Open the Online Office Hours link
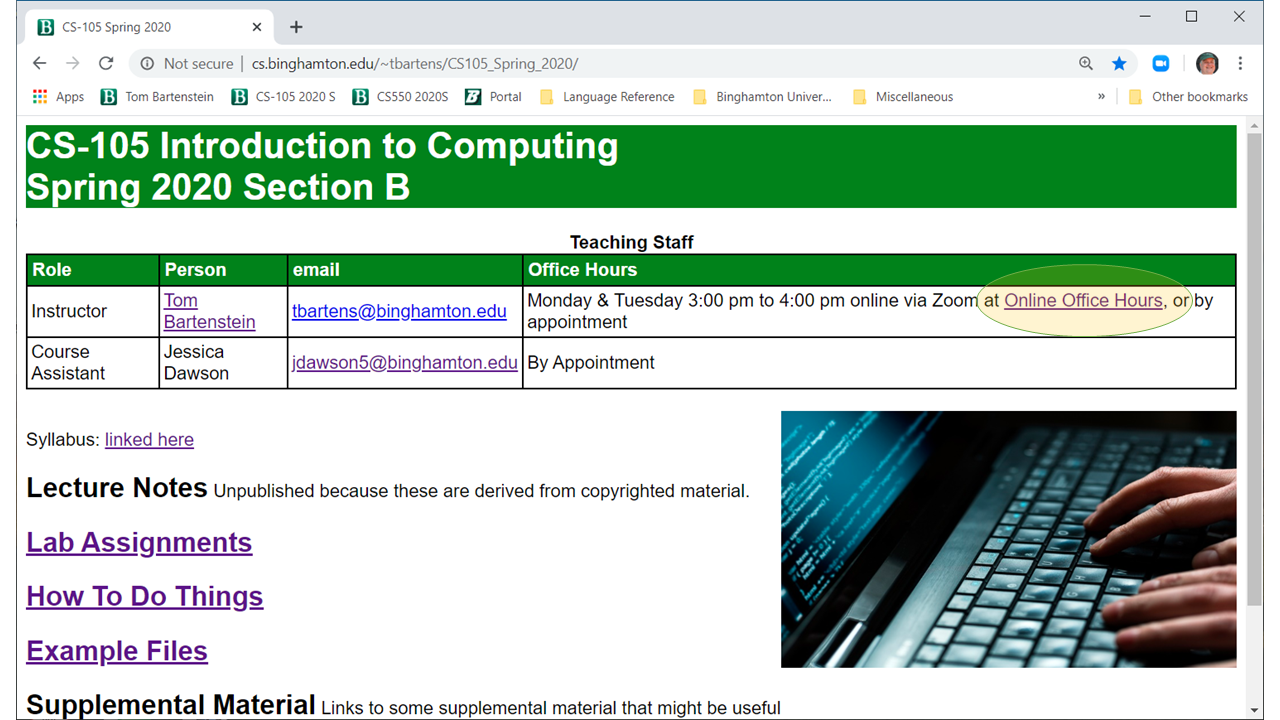Screen dimensions: 1280x720 click(1083, 300)
